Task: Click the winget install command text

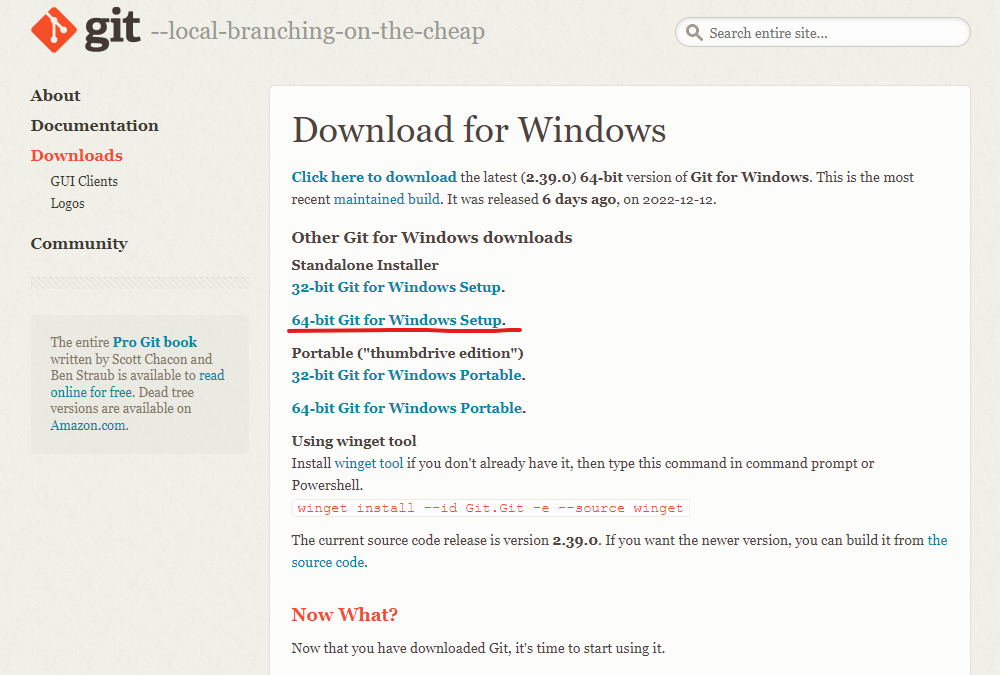Action: click(490, 508)
